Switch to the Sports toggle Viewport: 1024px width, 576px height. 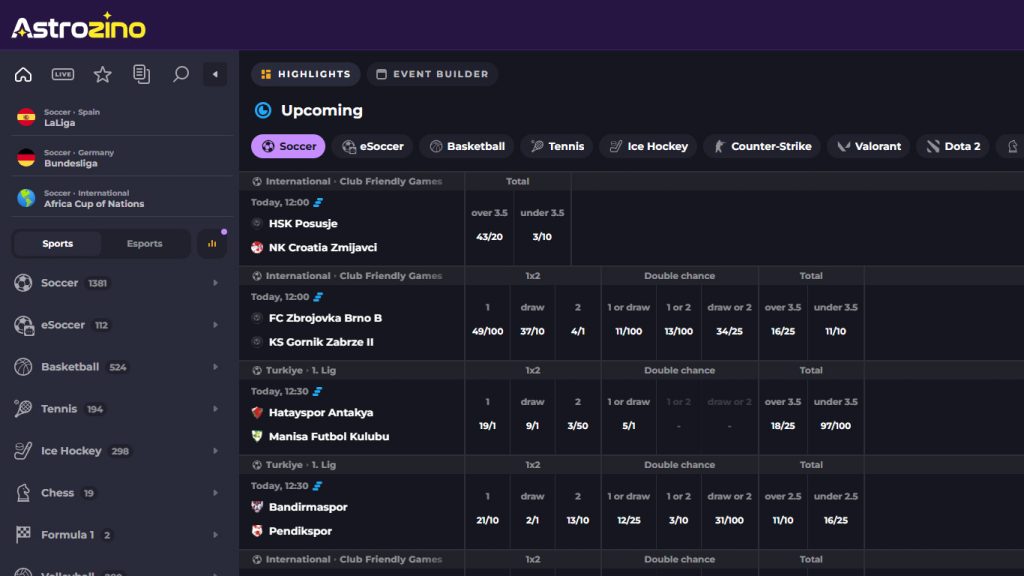pos(57,244)
